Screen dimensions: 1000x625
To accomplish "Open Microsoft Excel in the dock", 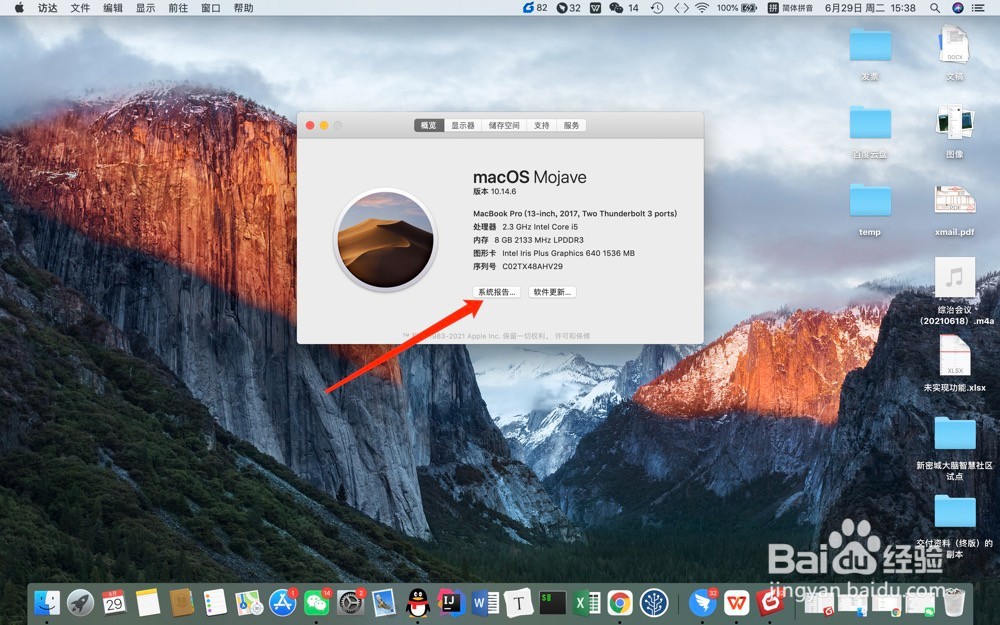I will [586, 603].
